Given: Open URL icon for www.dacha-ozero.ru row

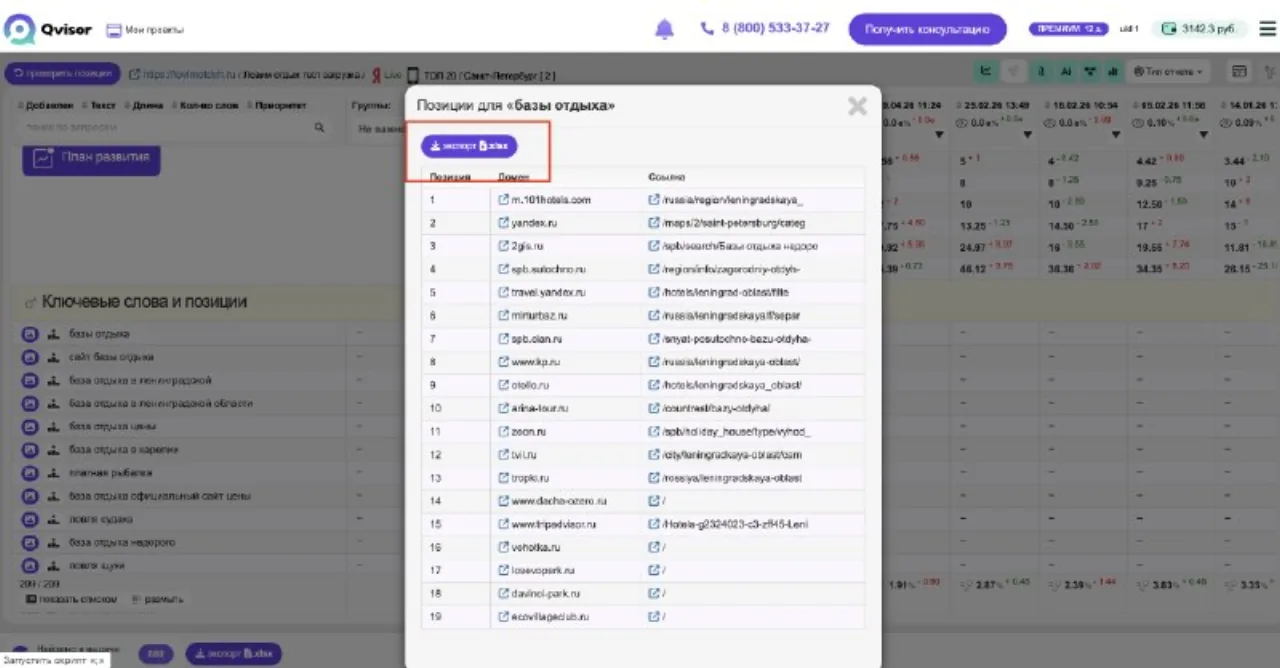Looking at the screenshot, I should pos(654,501).
